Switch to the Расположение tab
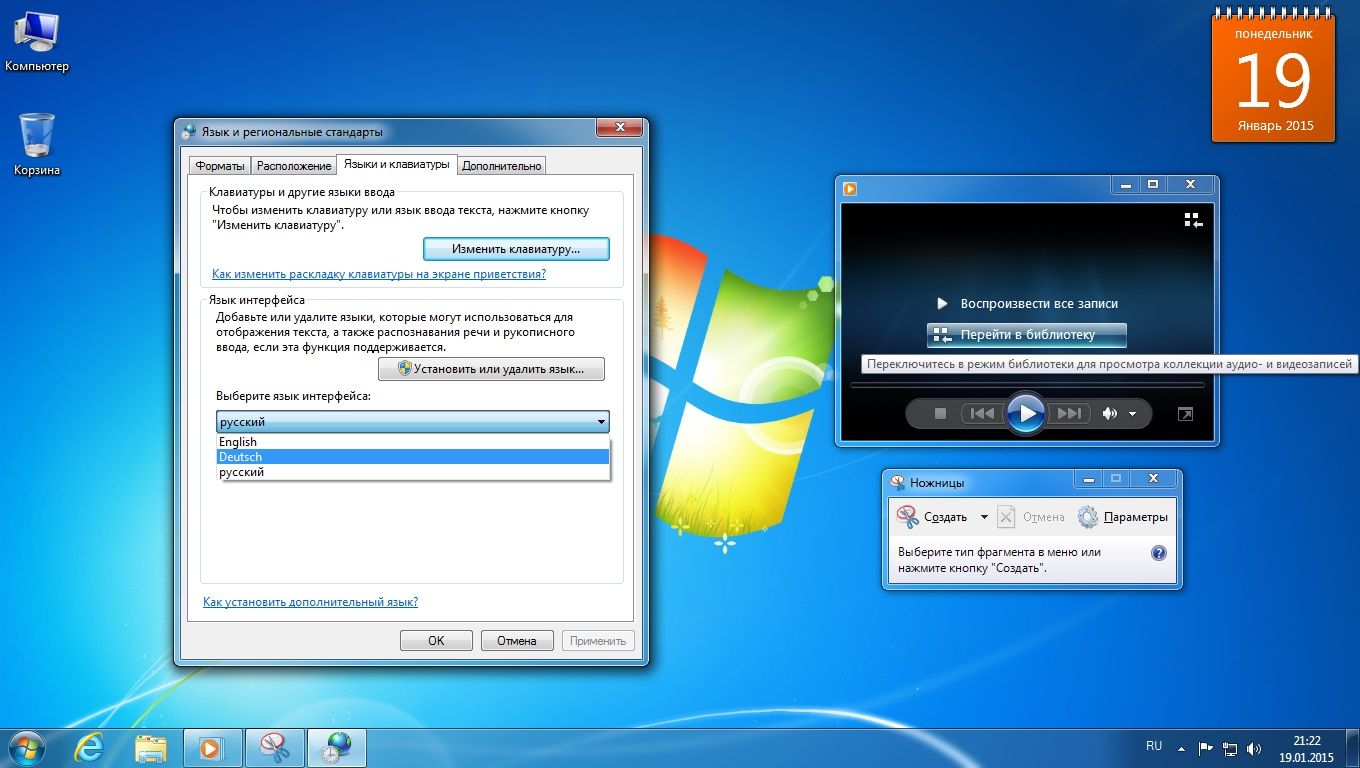This screenshot has height=768, width=1360. pyautogui.click(x=293, y=166)
